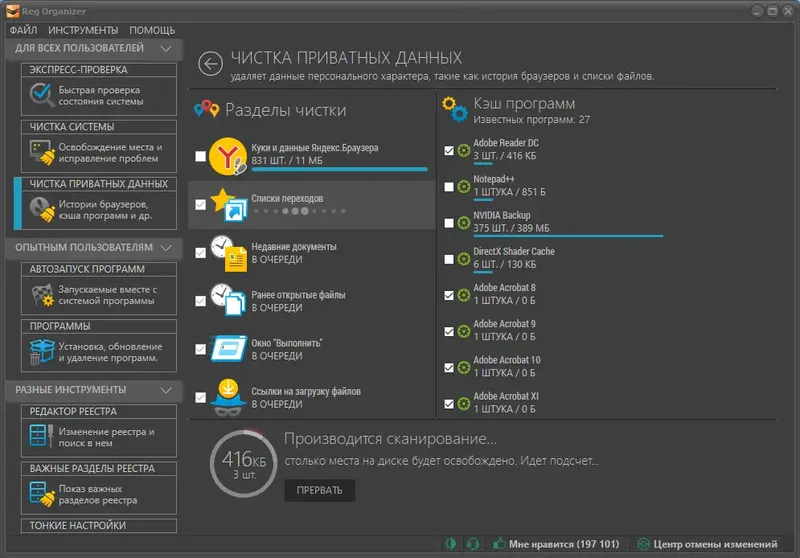
Task: Open the ПОМОЩЬ menu
Action: pos(152,30)
